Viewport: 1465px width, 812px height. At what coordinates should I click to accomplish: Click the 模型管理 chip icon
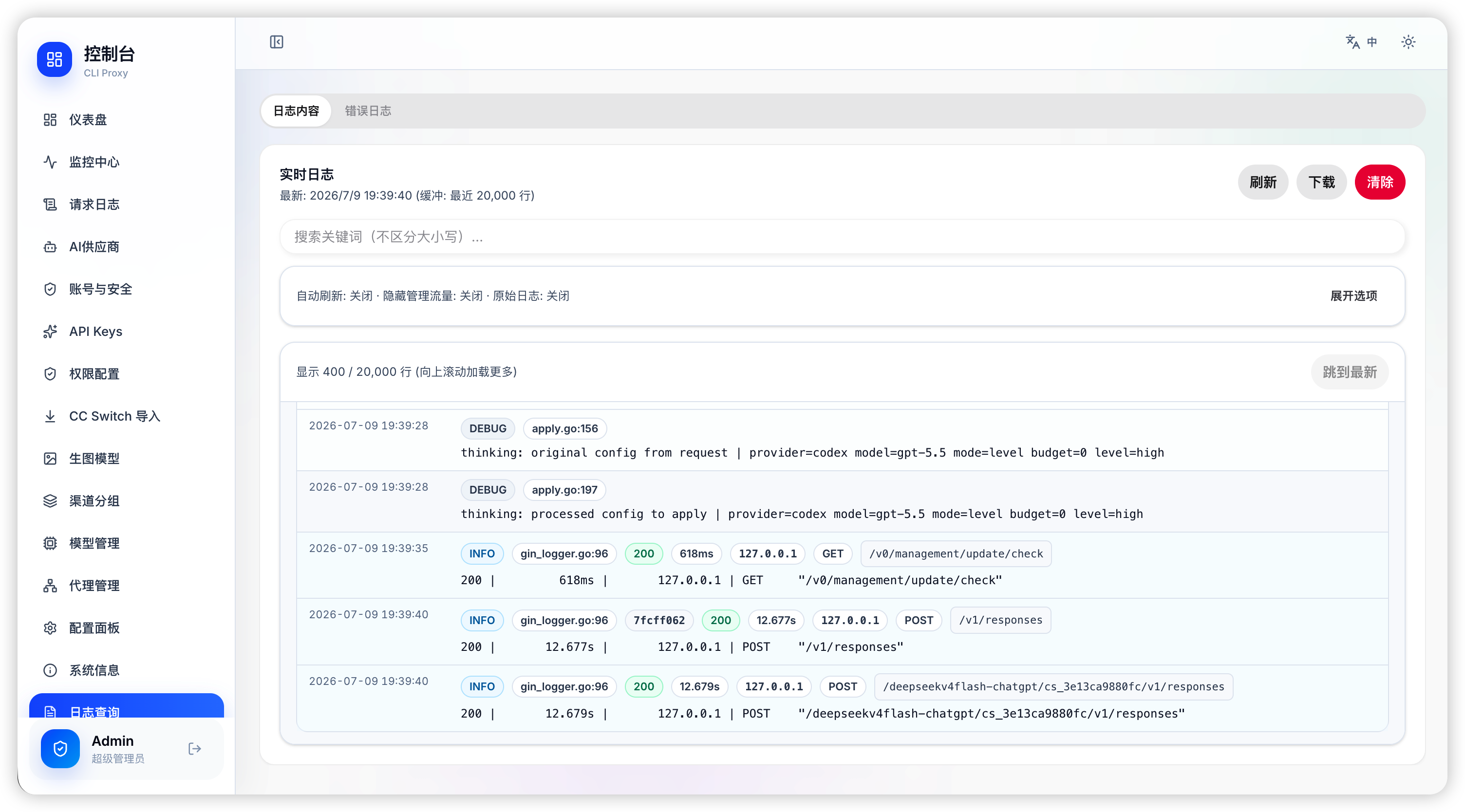(x=50, y=544)
